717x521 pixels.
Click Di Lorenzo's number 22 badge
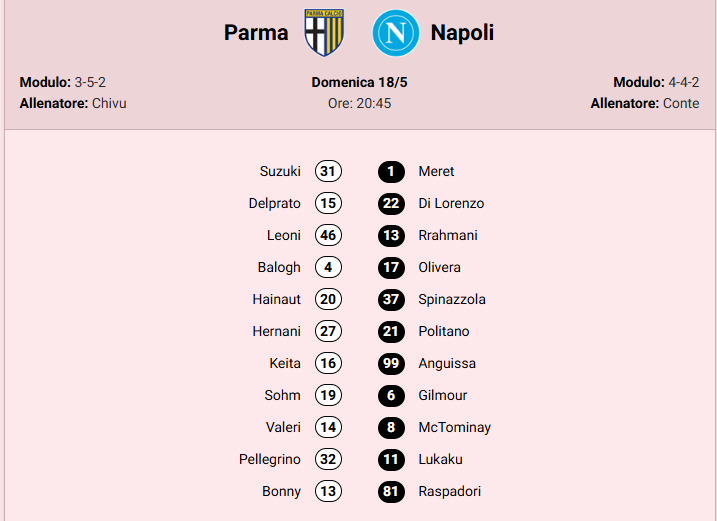(x=391, y=203)
